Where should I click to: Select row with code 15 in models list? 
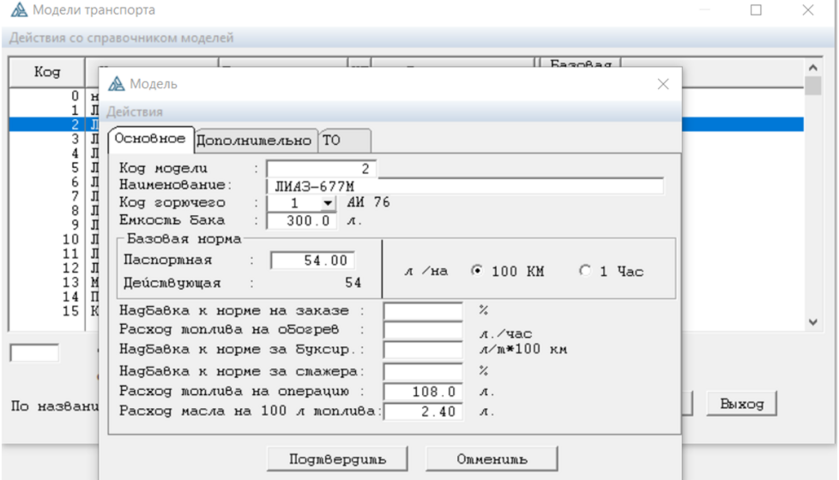tap(54, 311)
